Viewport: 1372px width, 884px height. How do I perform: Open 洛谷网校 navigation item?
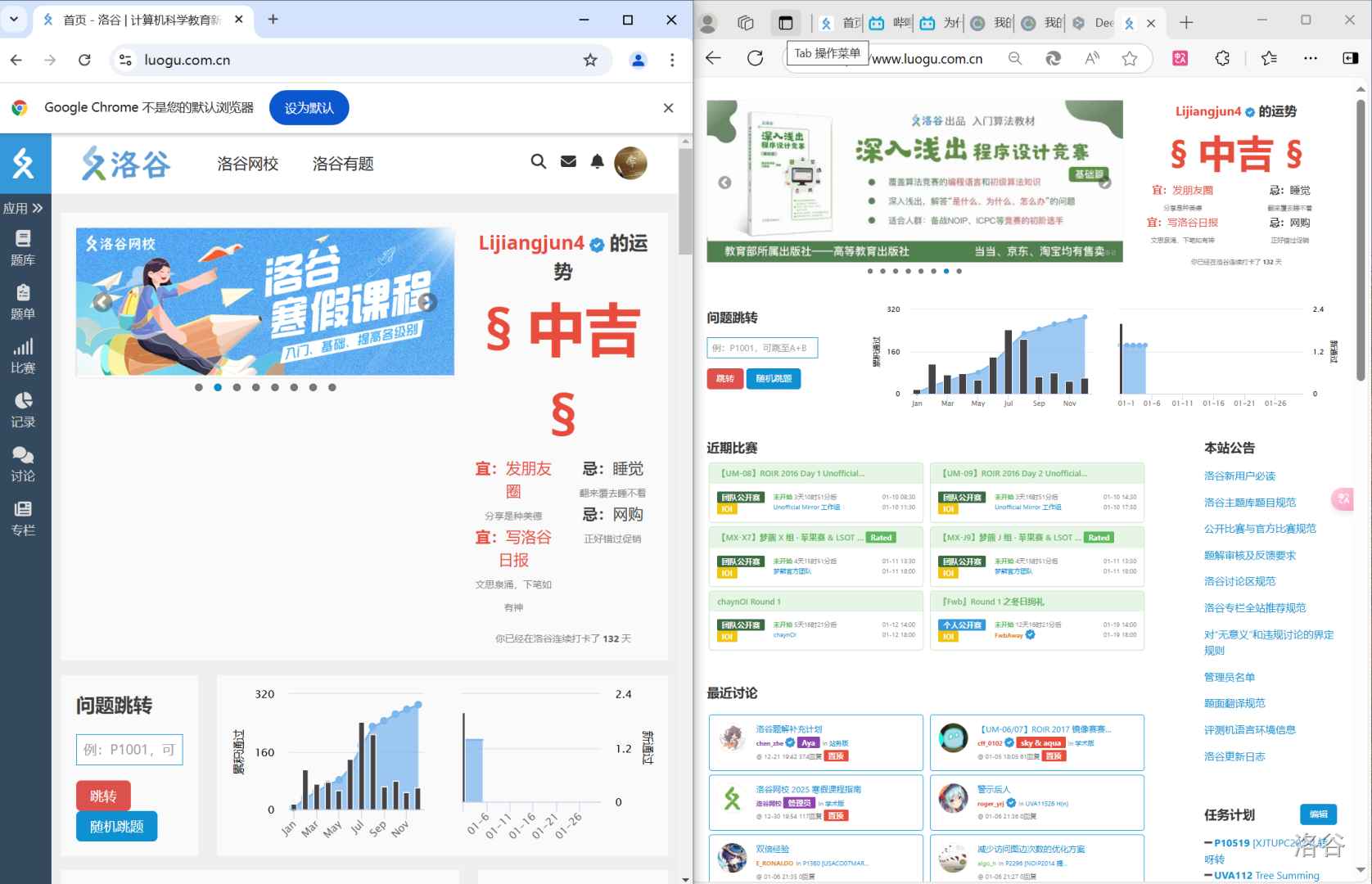248,164
